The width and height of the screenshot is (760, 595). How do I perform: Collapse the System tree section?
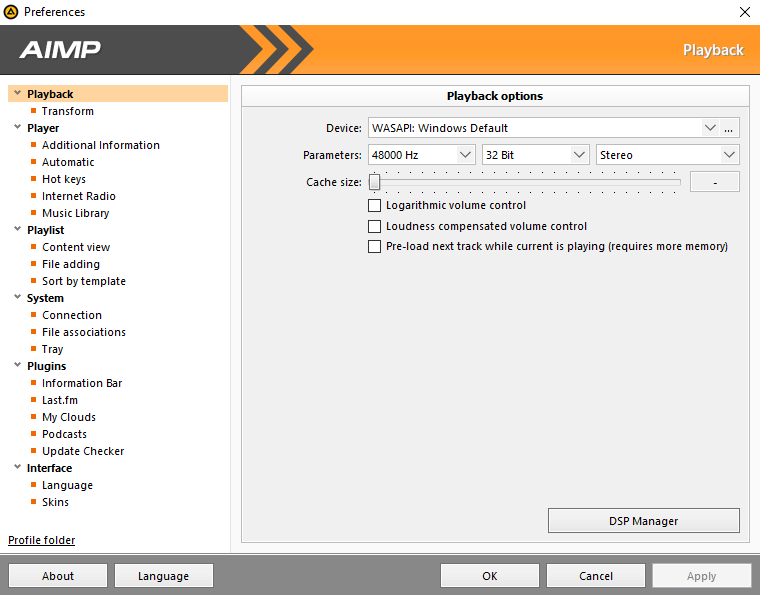[x=17, y=297]
